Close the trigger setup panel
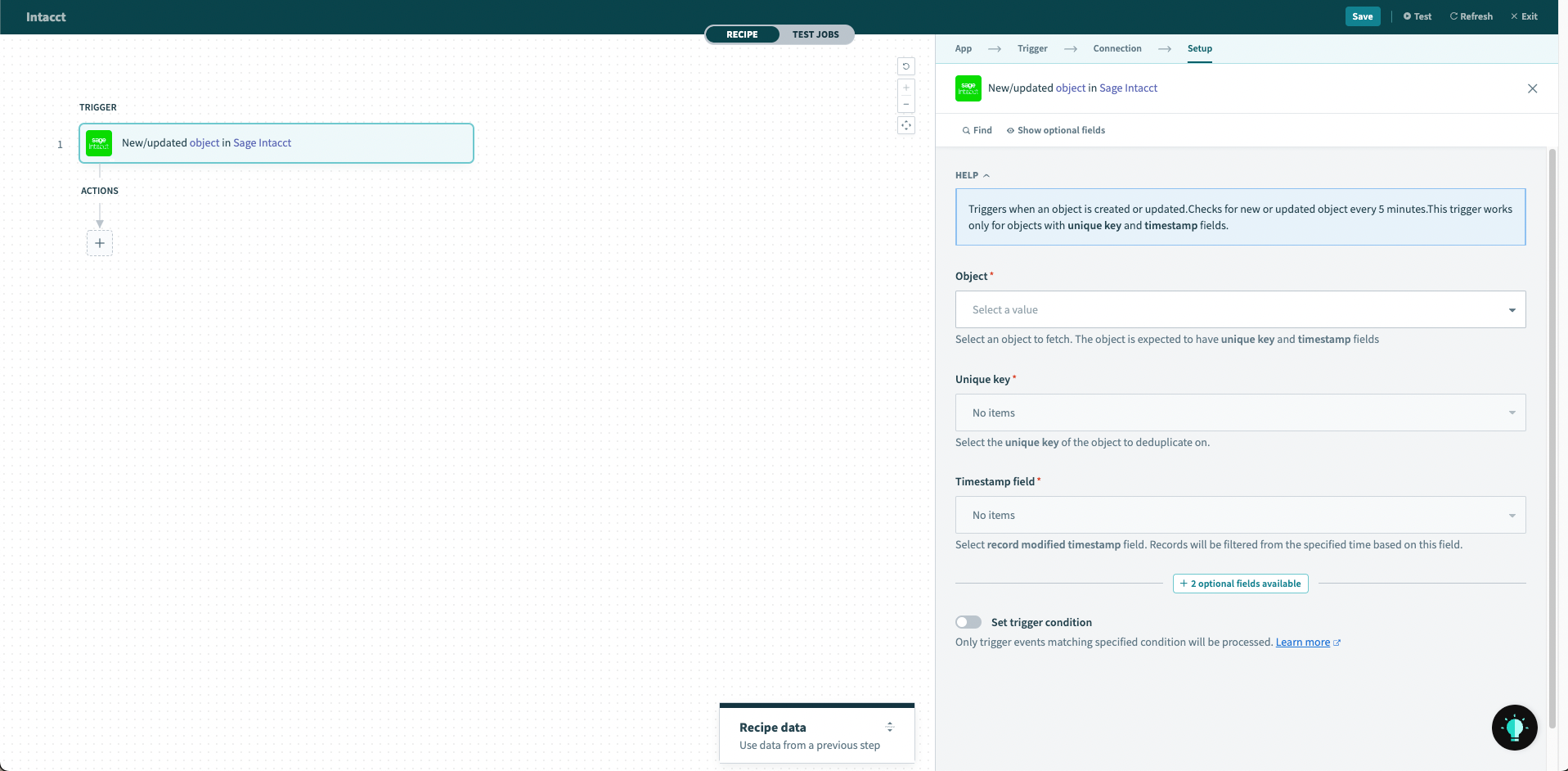Screen dimensions: 1568x771 (x=1532, y=88)
